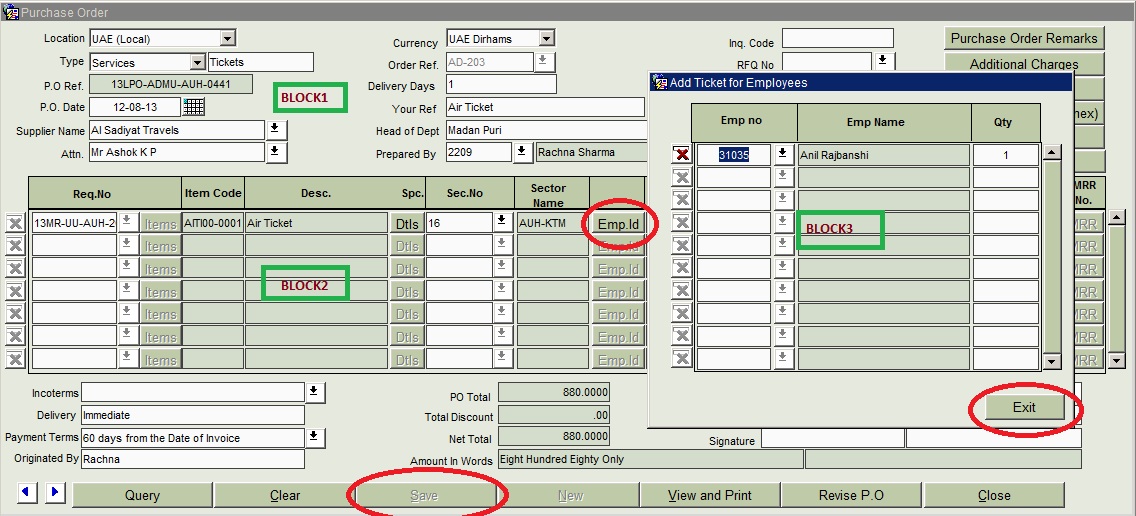Click the View and Print button
Image resolution: width=1136 pixels, height=516 pixels.
pyautogui.click(x=709, y=495)
